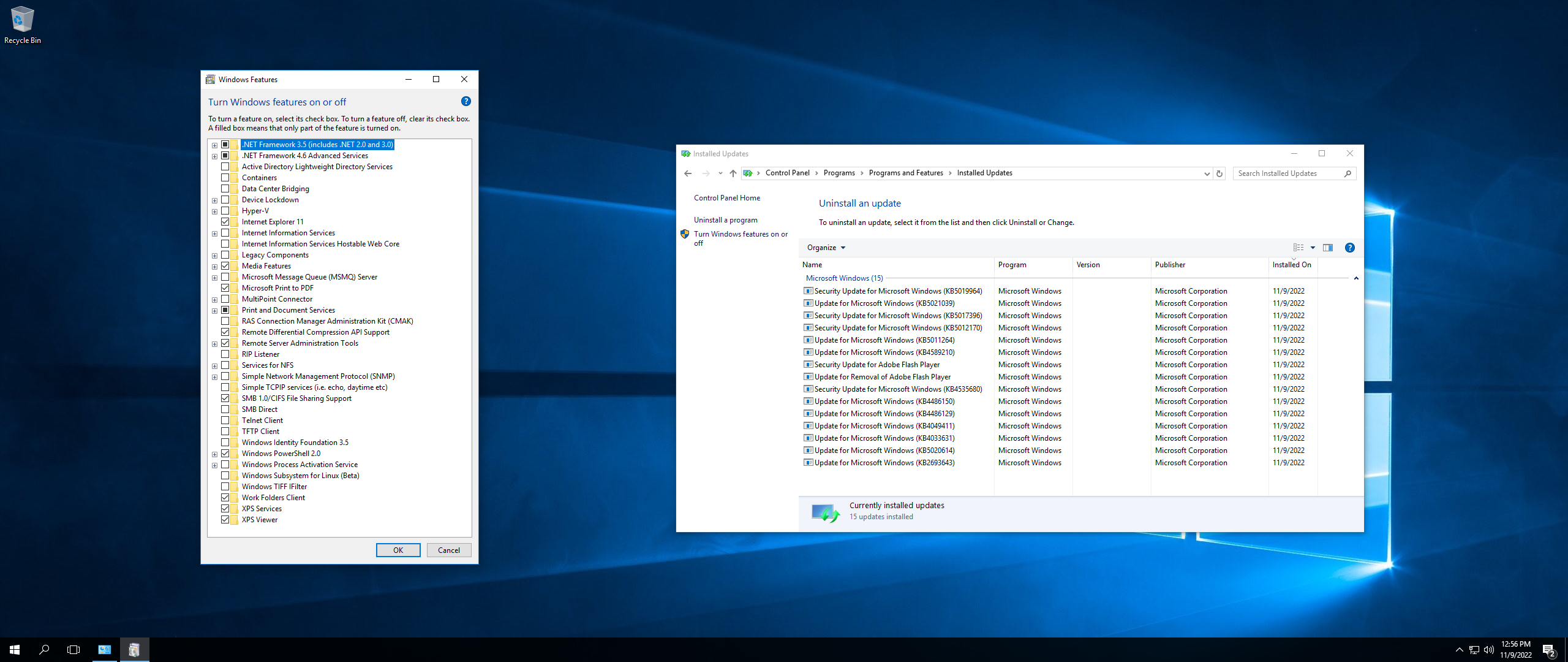Click Cancel in Windows Features
The image size is (1568, 662).
pyautogui.click(x=449, y=550)
